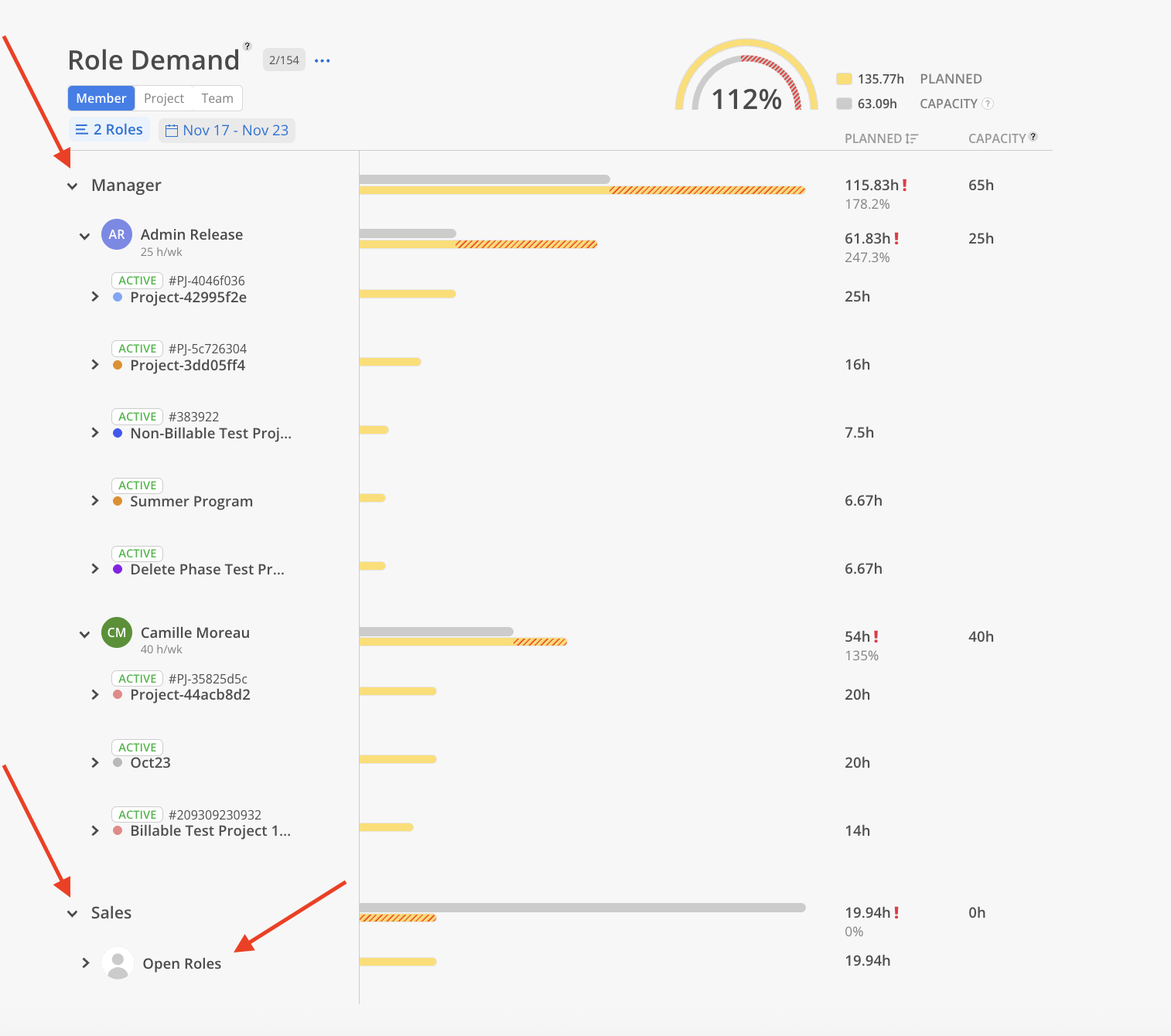Click the 135.77h planned total

pyautogui.click(x=881, y=79)
